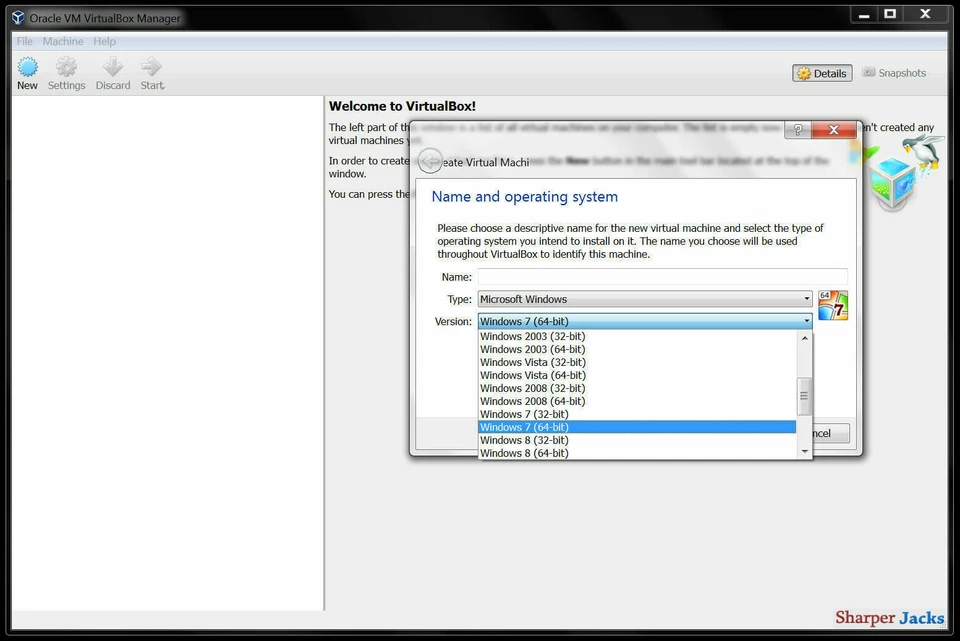
Task: Open the Machine menu
Action: (63, 41)
